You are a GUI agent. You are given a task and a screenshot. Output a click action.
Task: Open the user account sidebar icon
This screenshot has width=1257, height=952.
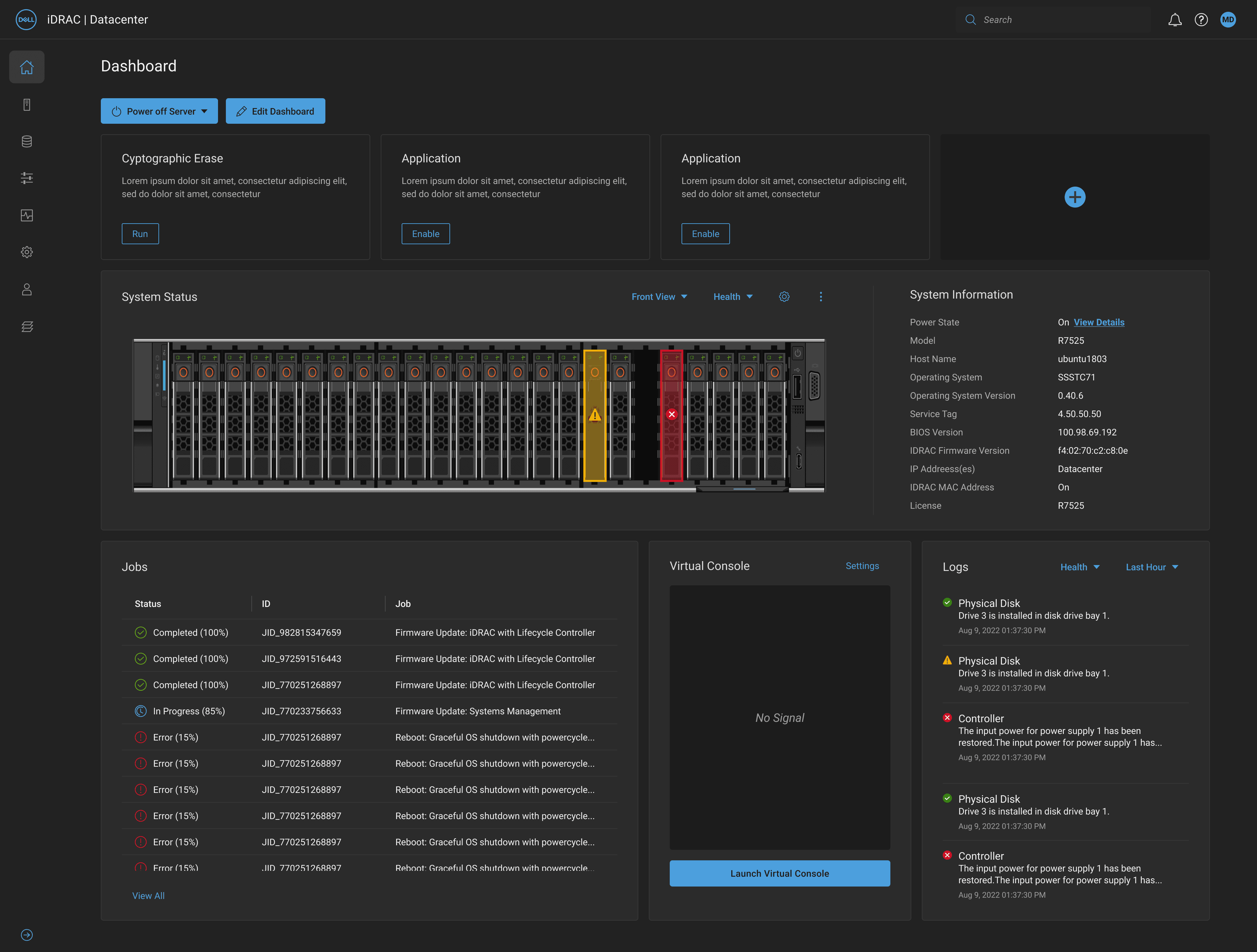pyautogui.click(x=27, y=289)
